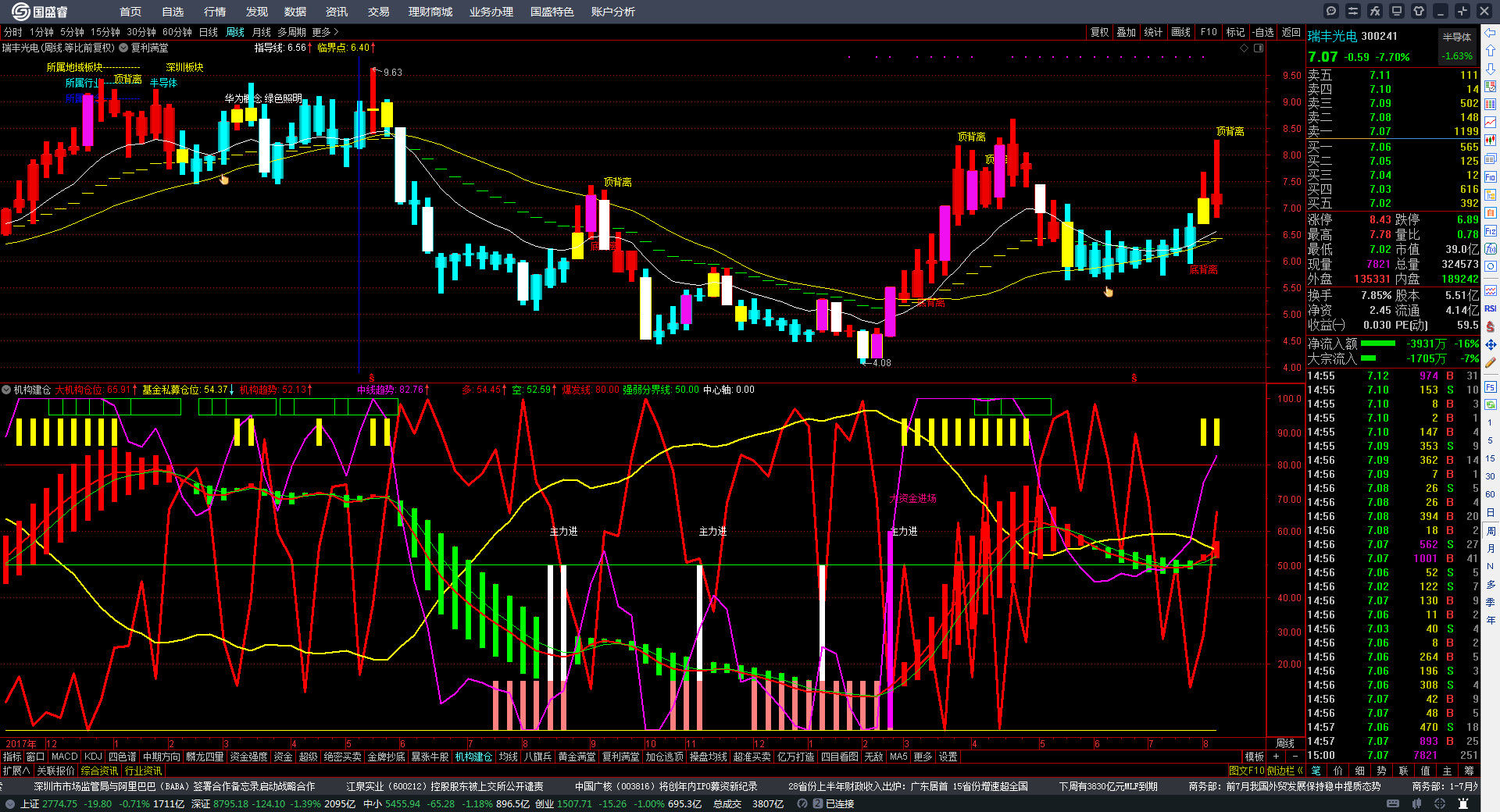
Task: Click the blue left arrow sidebar icon
Action: (1490, 33)
